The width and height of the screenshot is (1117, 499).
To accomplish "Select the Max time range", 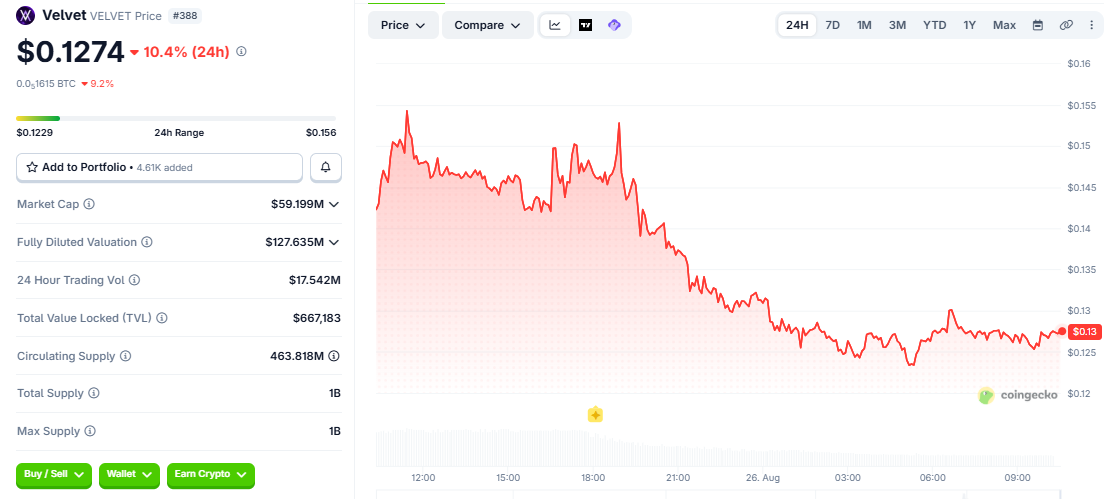I will (x=1004, y=25).
